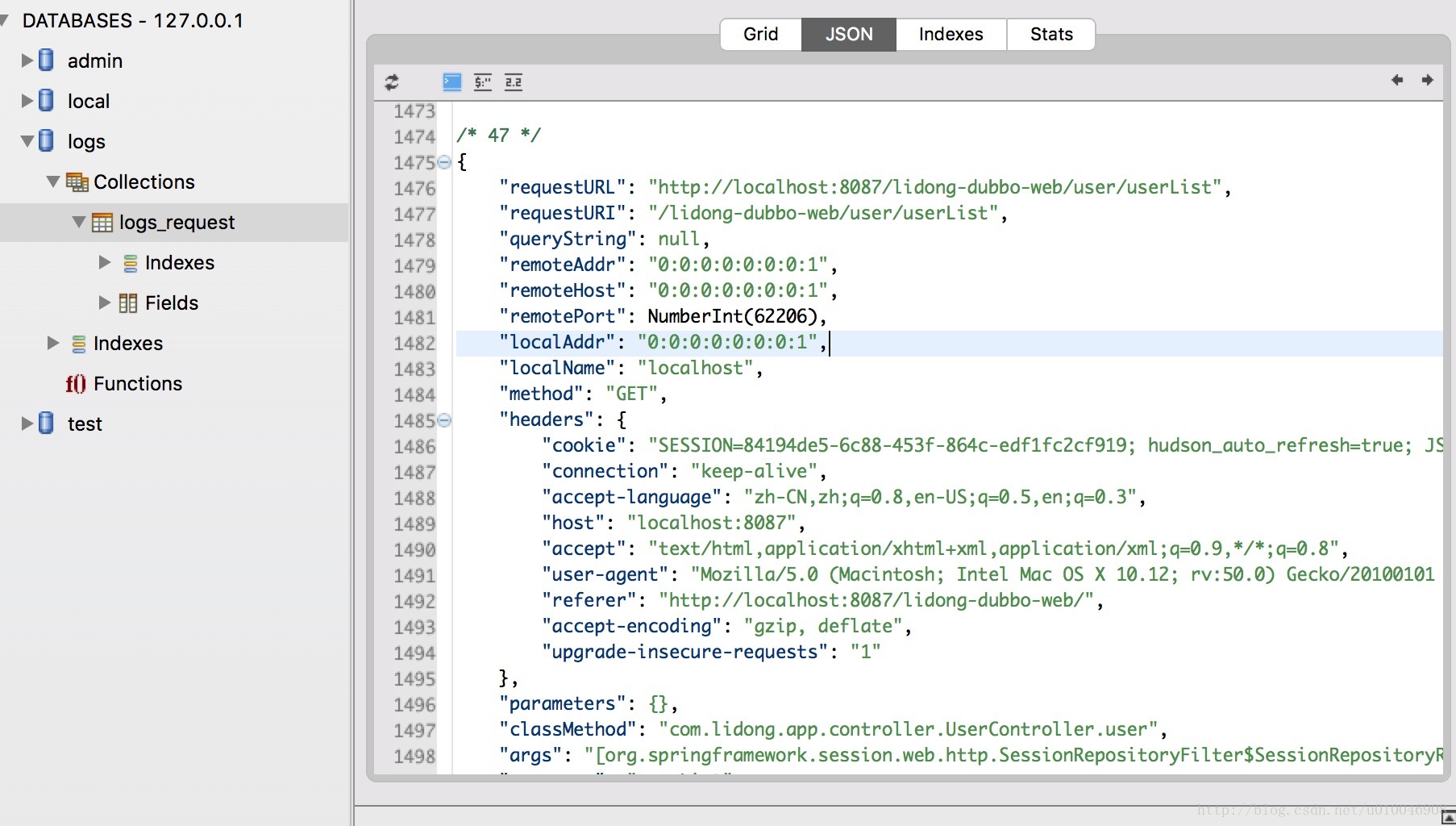Select the shell-mode view icon in toolbar

pos(452,81)
